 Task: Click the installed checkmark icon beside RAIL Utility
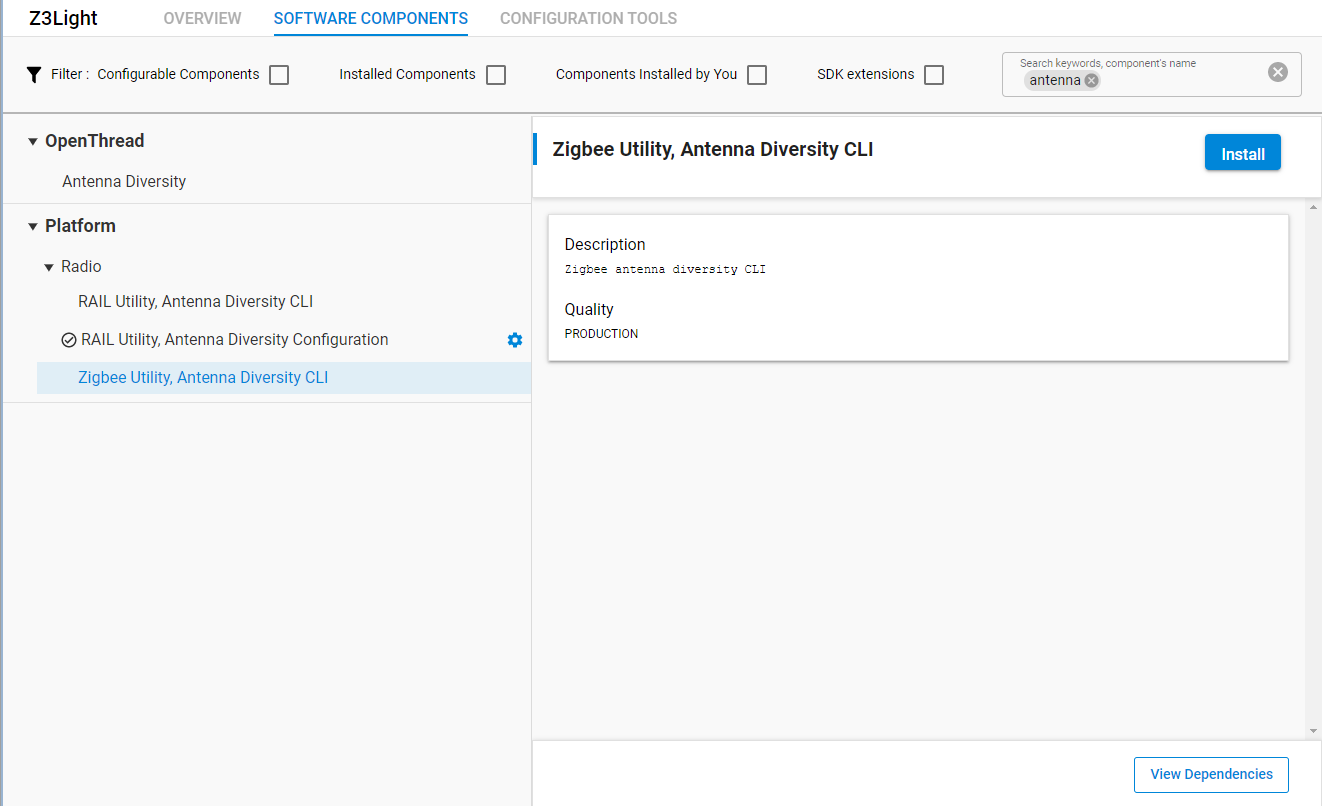click(x=67, y=339)
